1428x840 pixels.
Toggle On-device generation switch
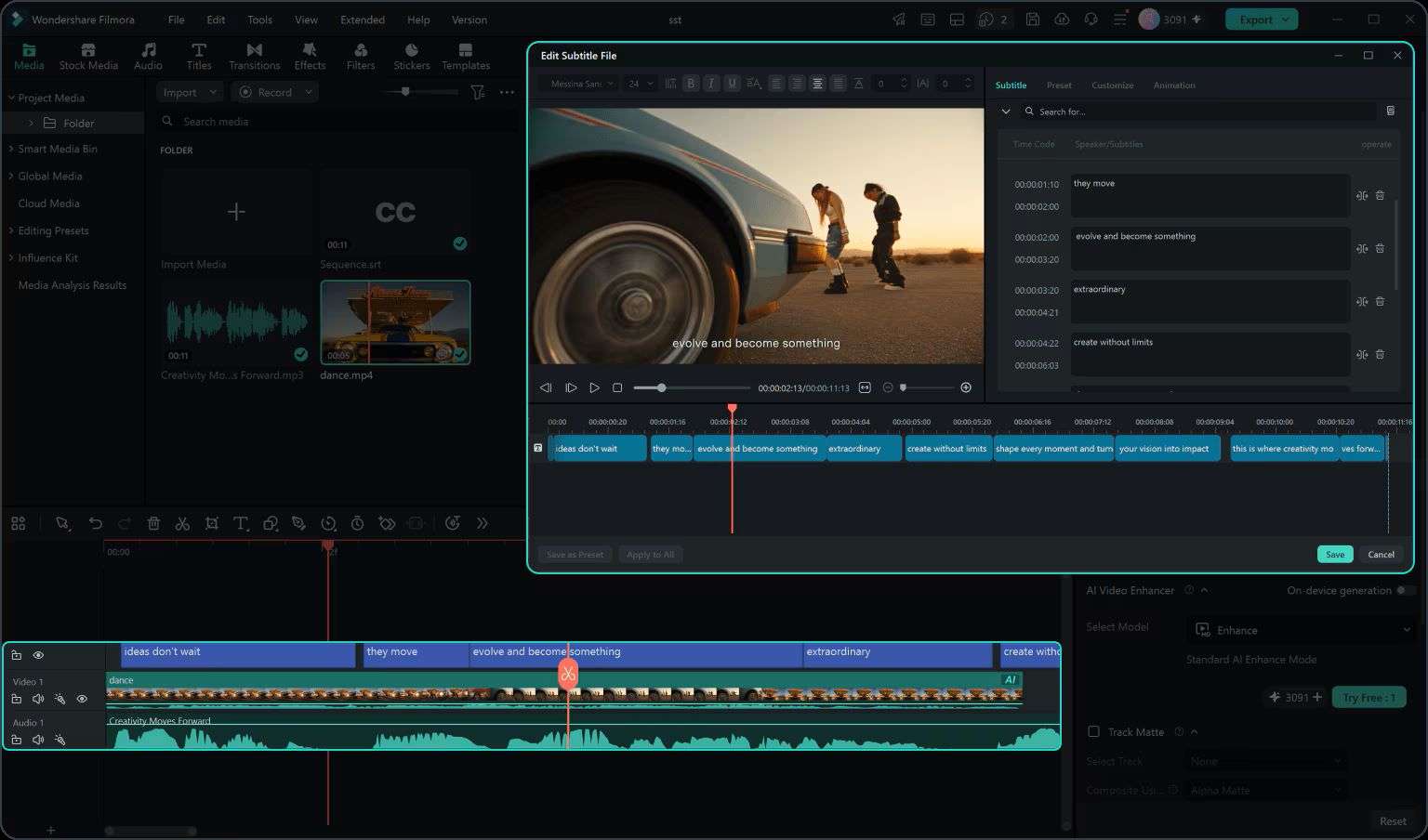tap(1406, 590)
